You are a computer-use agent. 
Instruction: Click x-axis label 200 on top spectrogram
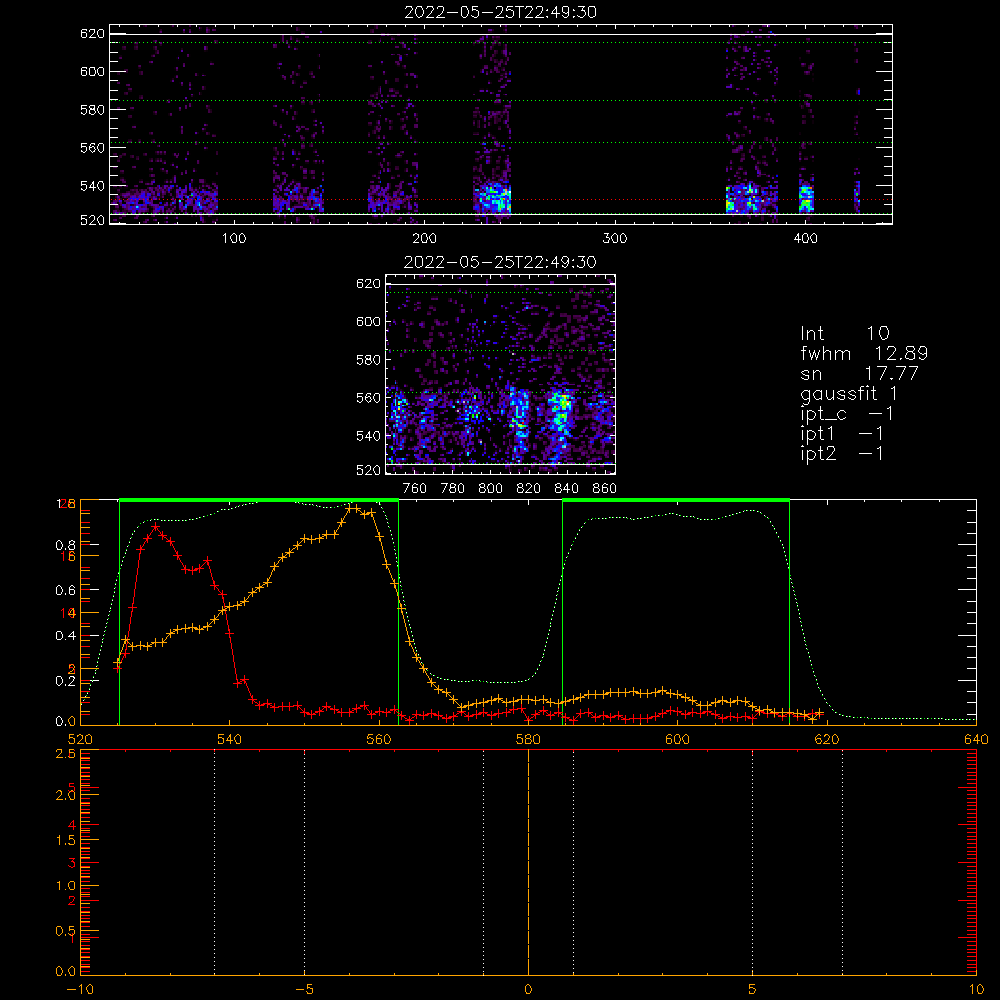[424, 238]
